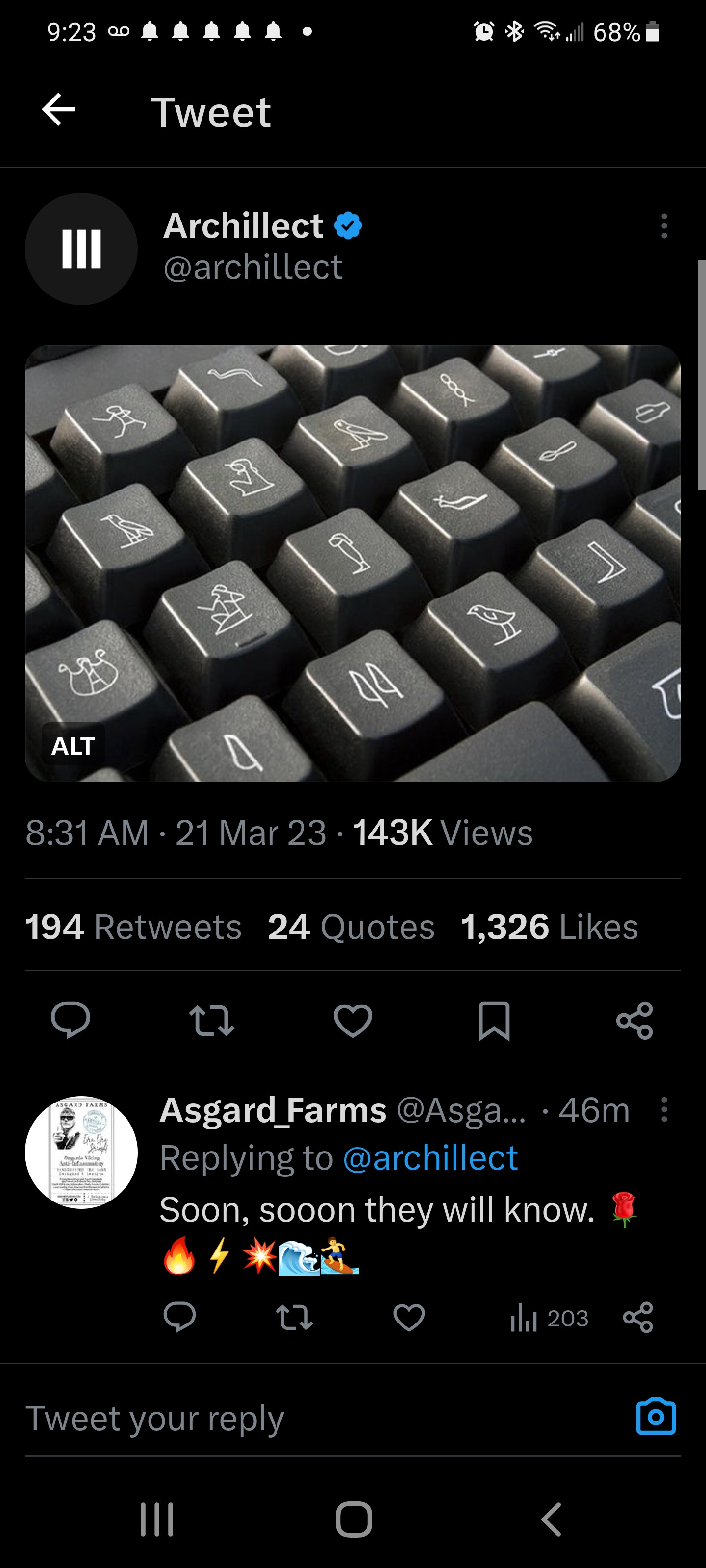706x1568 pixels.
Task: View the 24 Quotes list
Action: (x=352, y=927)
